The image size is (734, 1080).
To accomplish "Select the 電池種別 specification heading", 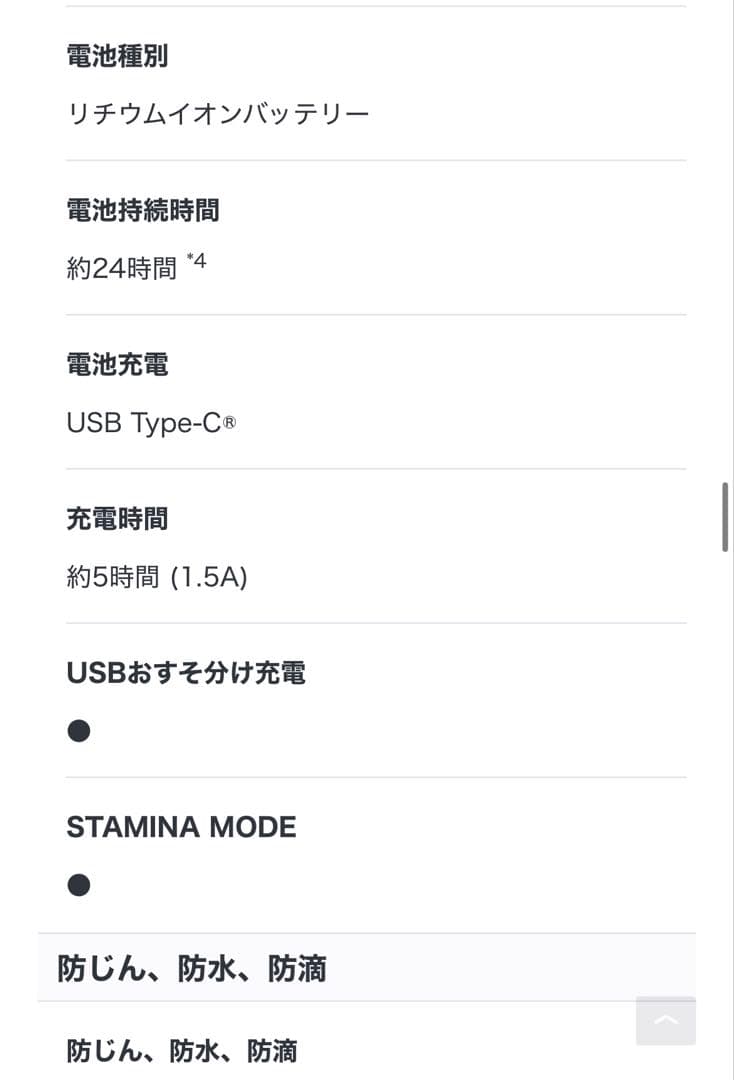I will coord(117,57).
